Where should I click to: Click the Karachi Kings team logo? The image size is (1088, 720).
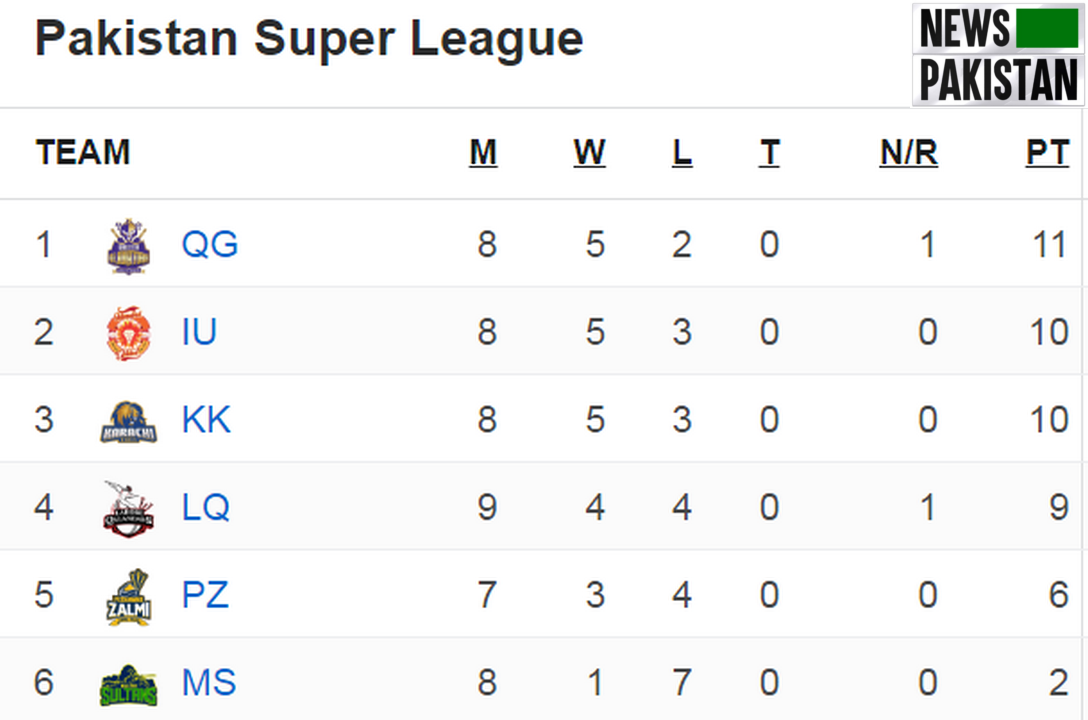coord(128,421)
